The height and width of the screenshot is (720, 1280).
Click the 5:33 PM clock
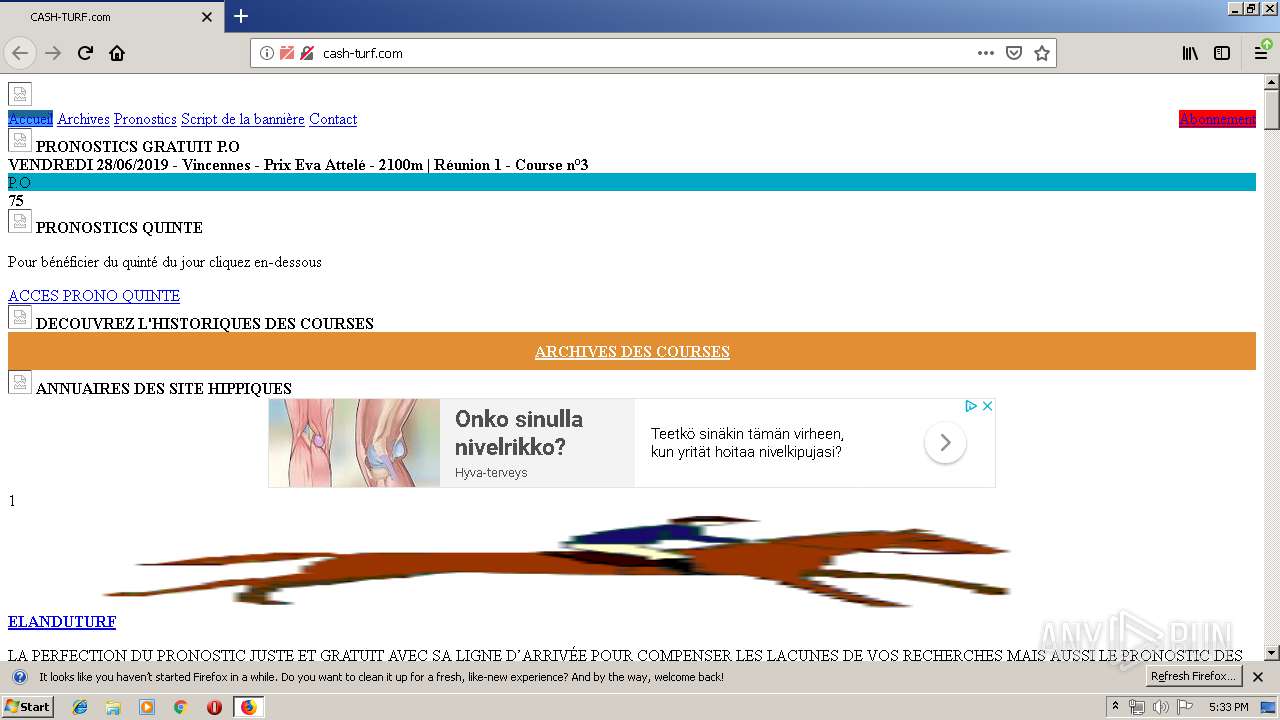click(x=1228, y=707)
